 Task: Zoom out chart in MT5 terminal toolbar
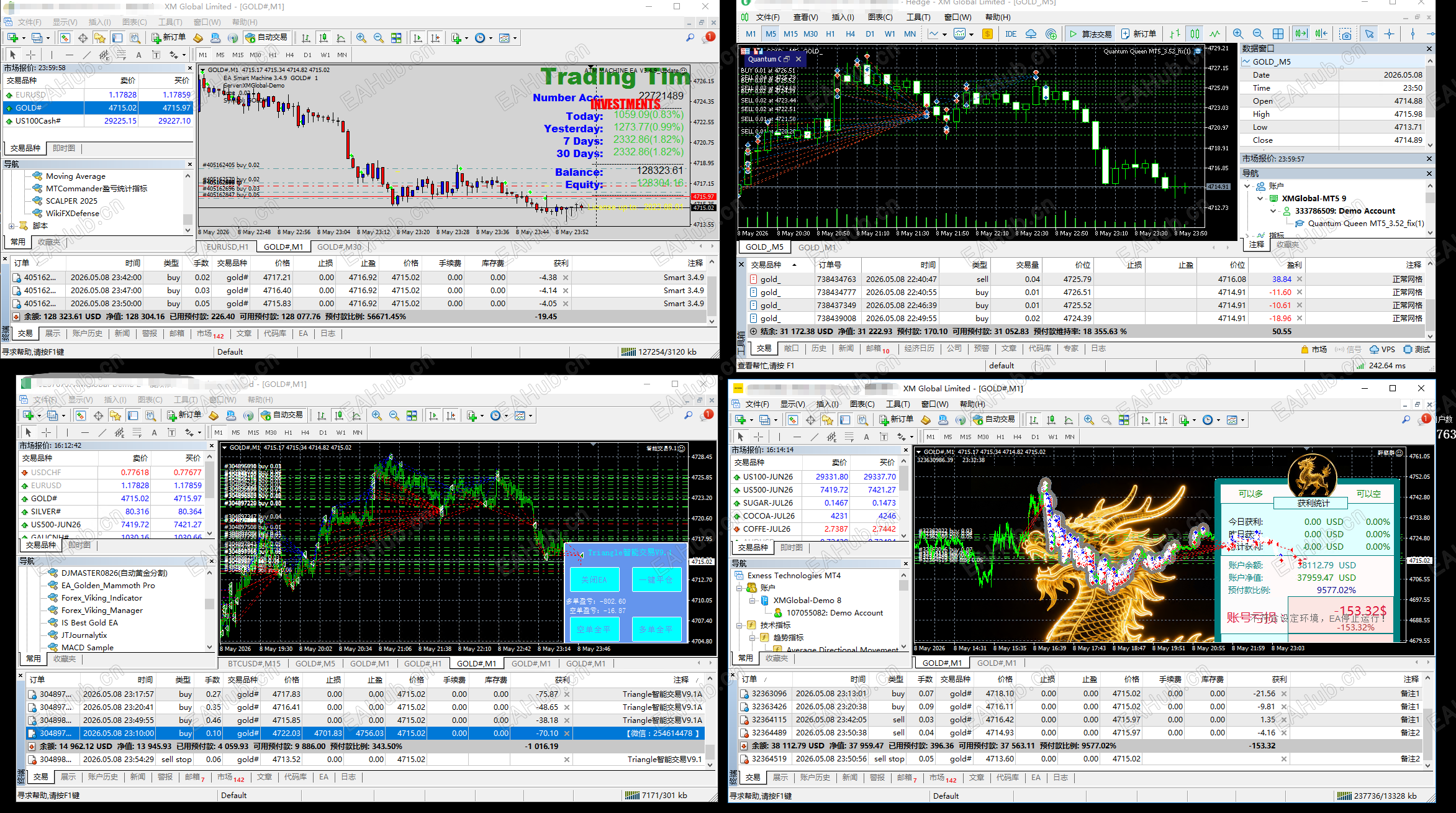[1257, 34]
